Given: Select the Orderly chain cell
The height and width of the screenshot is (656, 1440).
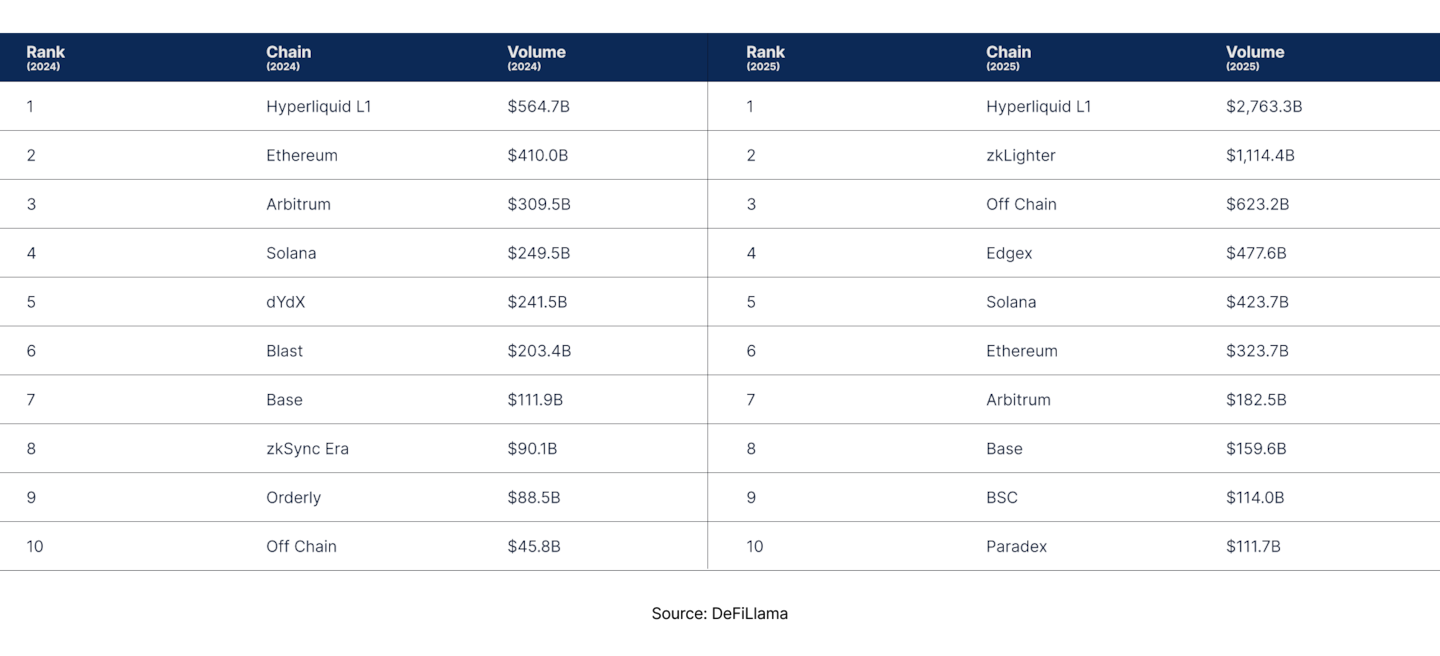Looking at the screenshot, I should 294,498.
